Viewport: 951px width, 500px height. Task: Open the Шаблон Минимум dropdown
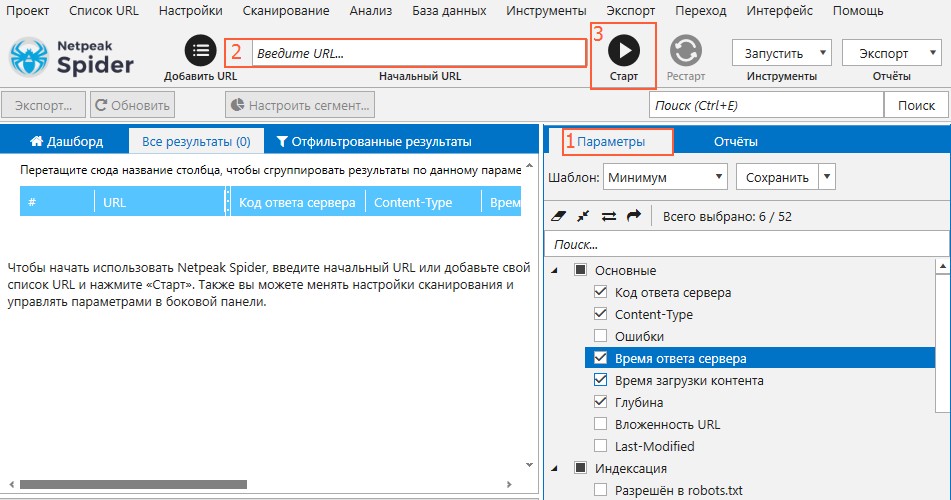point(665,178)
